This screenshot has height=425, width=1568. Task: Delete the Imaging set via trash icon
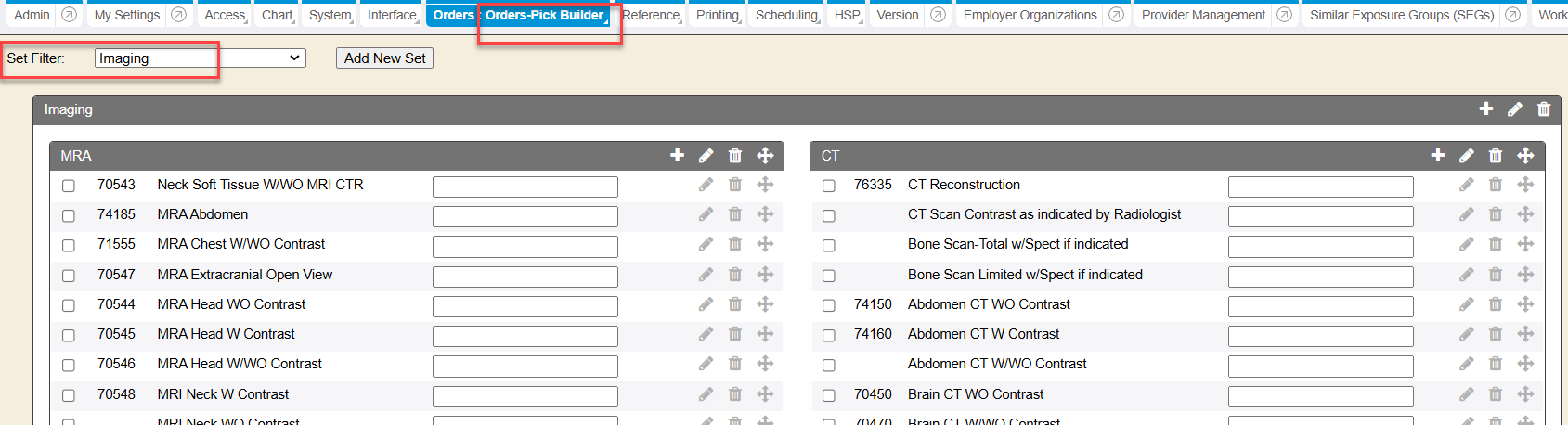coord(1543,109)
